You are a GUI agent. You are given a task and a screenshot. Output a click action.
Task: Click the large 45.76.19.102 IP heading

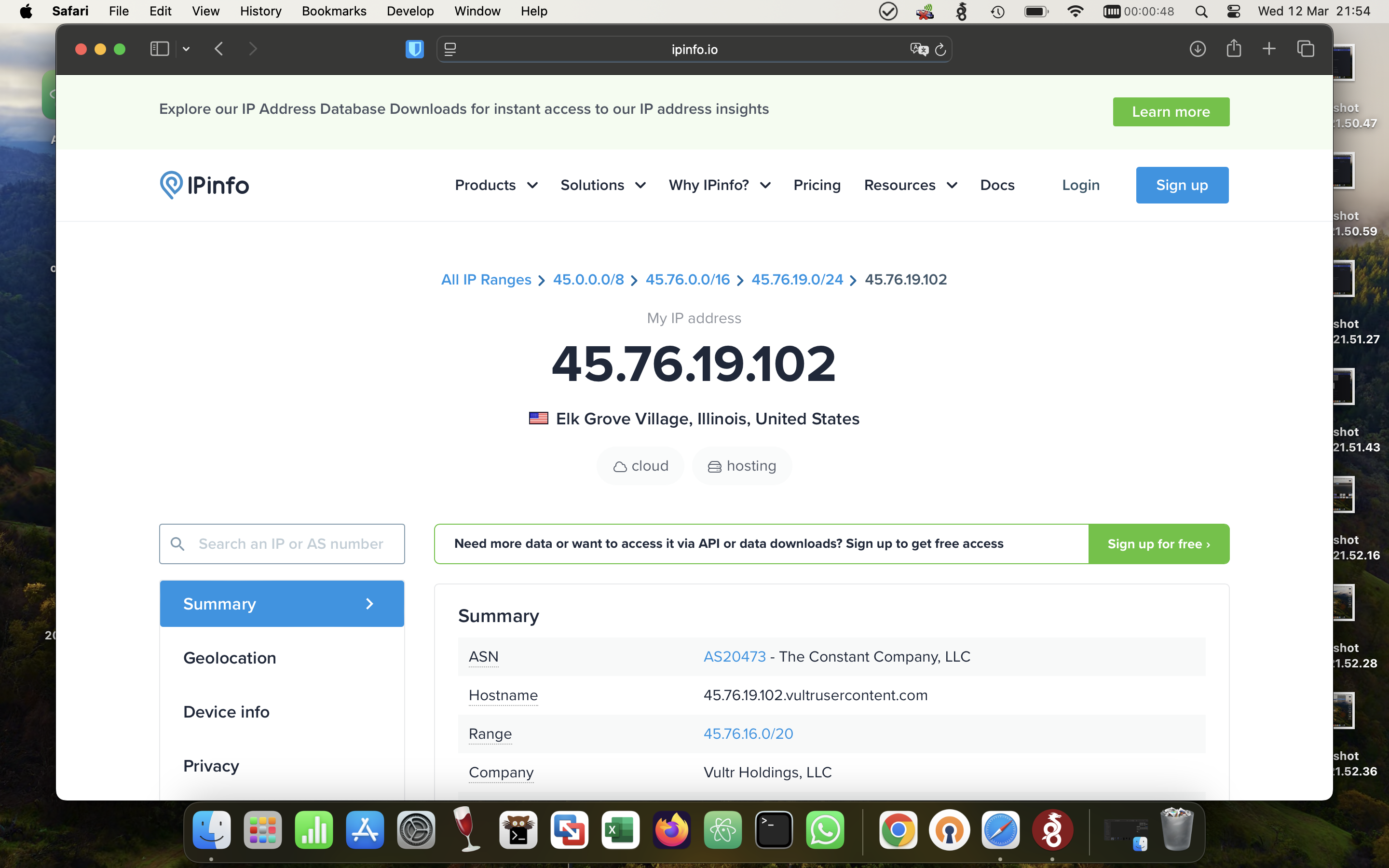point(694,364)
